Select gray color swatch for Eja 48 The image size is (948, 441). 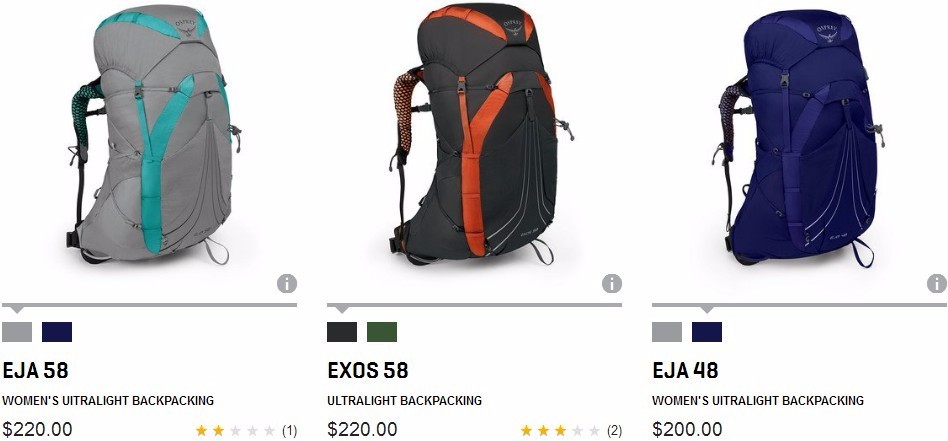pyautogui.click(x=667, y=332)
